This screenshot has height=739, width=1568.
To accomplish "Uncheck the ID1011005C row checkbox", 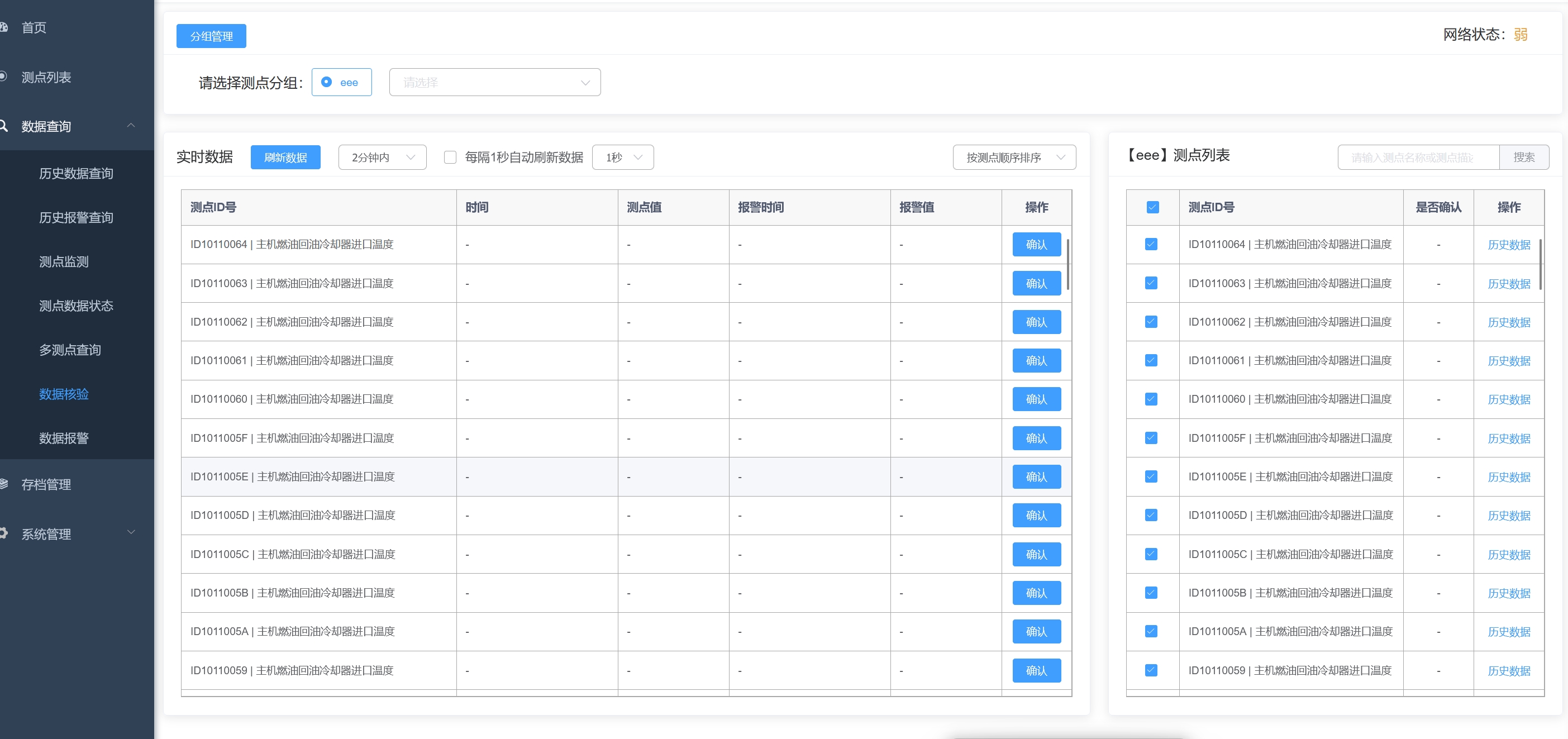I will (x=1151, y=554).
